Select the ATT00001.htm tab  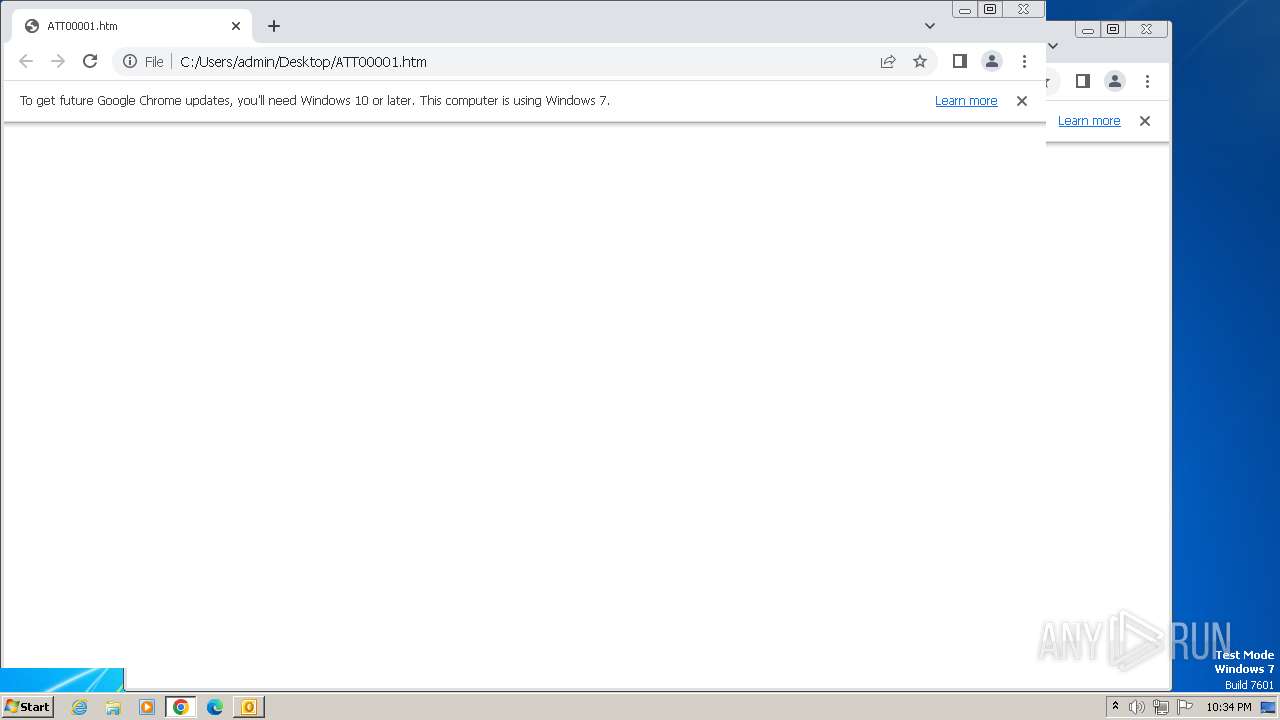(x=130, y=26)
